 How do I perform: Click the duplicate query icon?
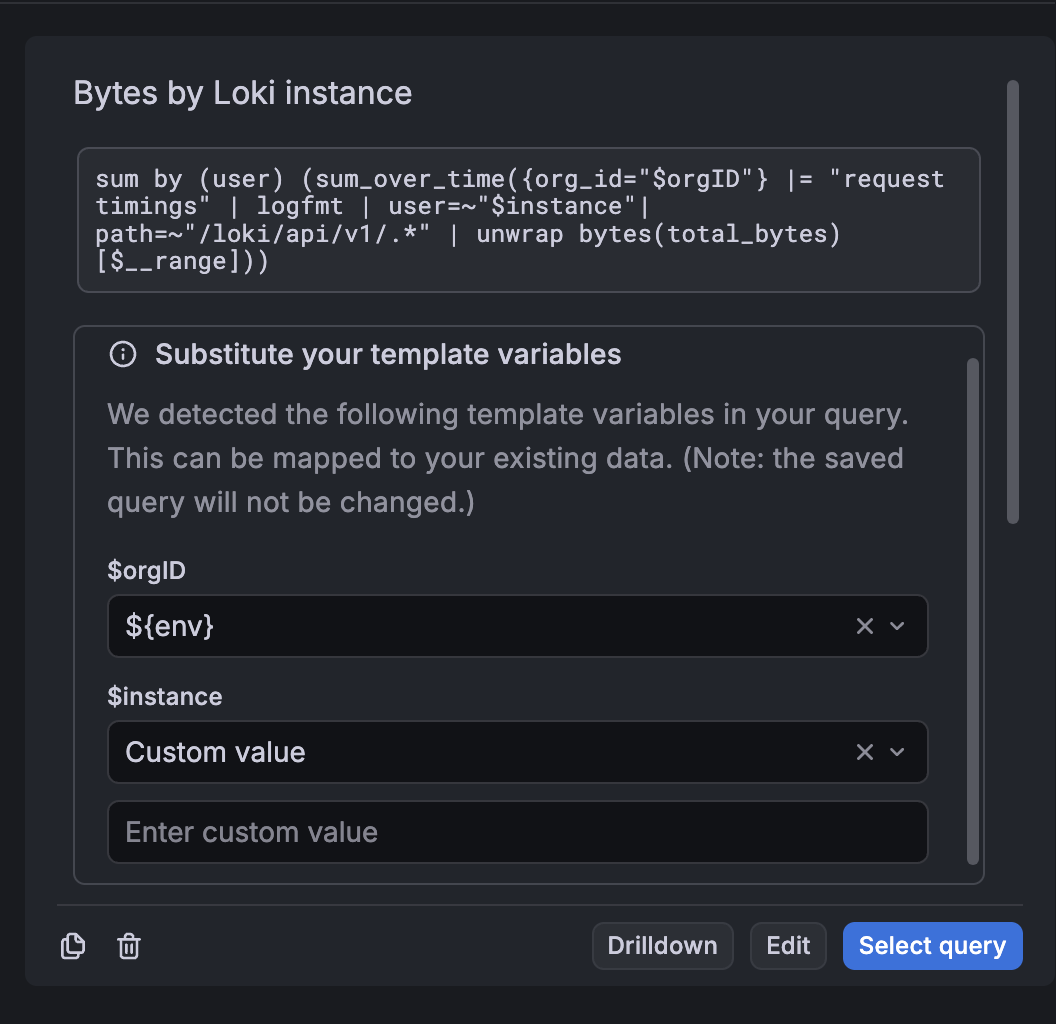tap(73, 946)
